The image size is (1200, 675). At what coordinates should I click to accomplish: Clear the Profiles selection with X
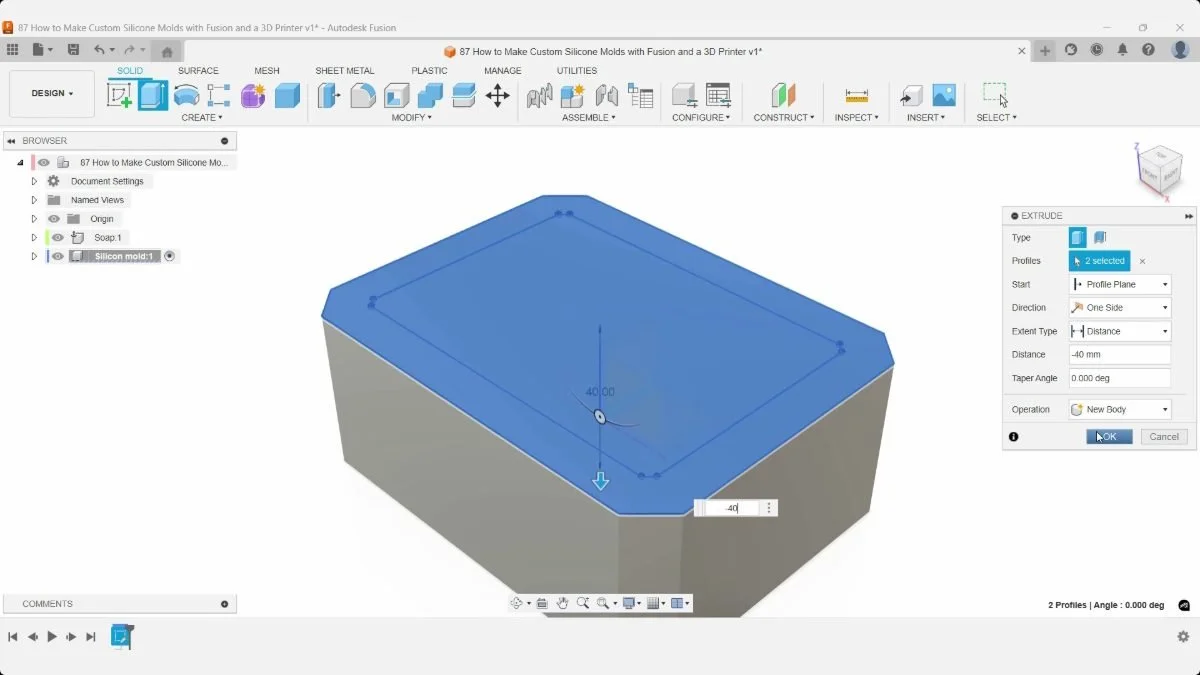1142,261
